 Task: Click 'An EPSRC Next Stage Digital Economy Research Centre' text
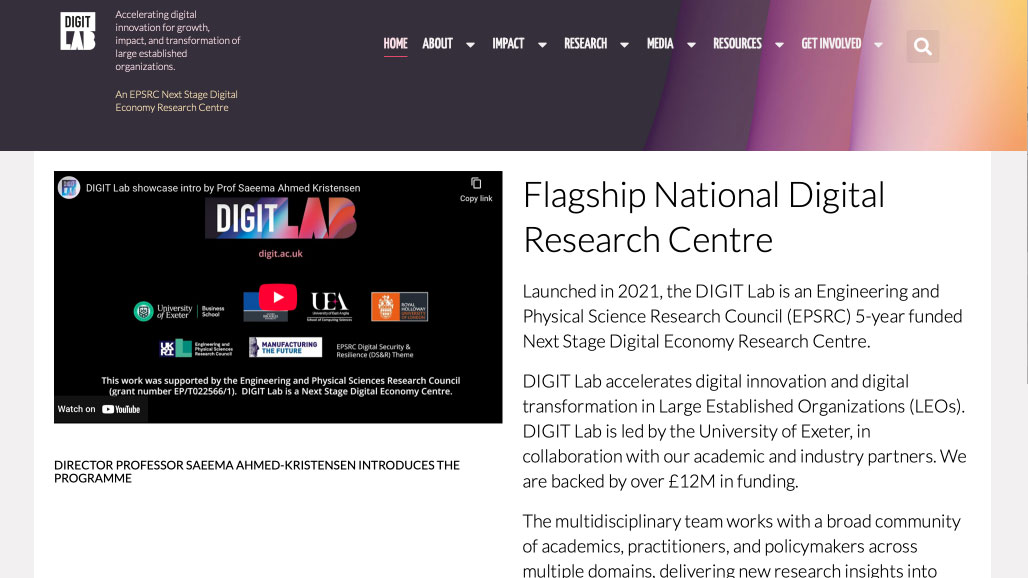[x=176, y=101]
